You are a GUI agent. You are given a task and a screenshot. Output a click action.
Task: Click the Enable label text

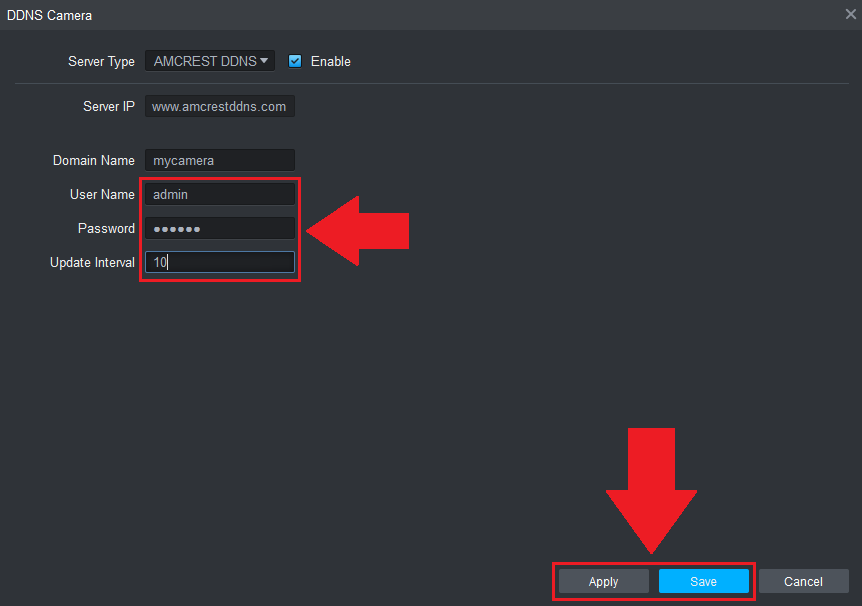coord(330,61)
